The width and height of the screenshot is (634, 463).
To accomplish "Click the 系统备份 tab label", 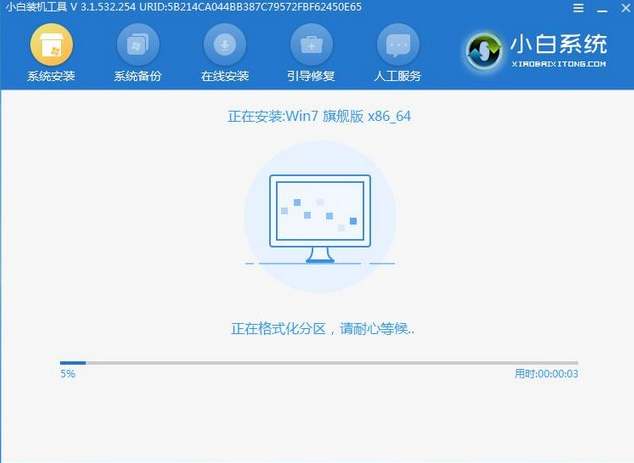I will pos(138,76).
